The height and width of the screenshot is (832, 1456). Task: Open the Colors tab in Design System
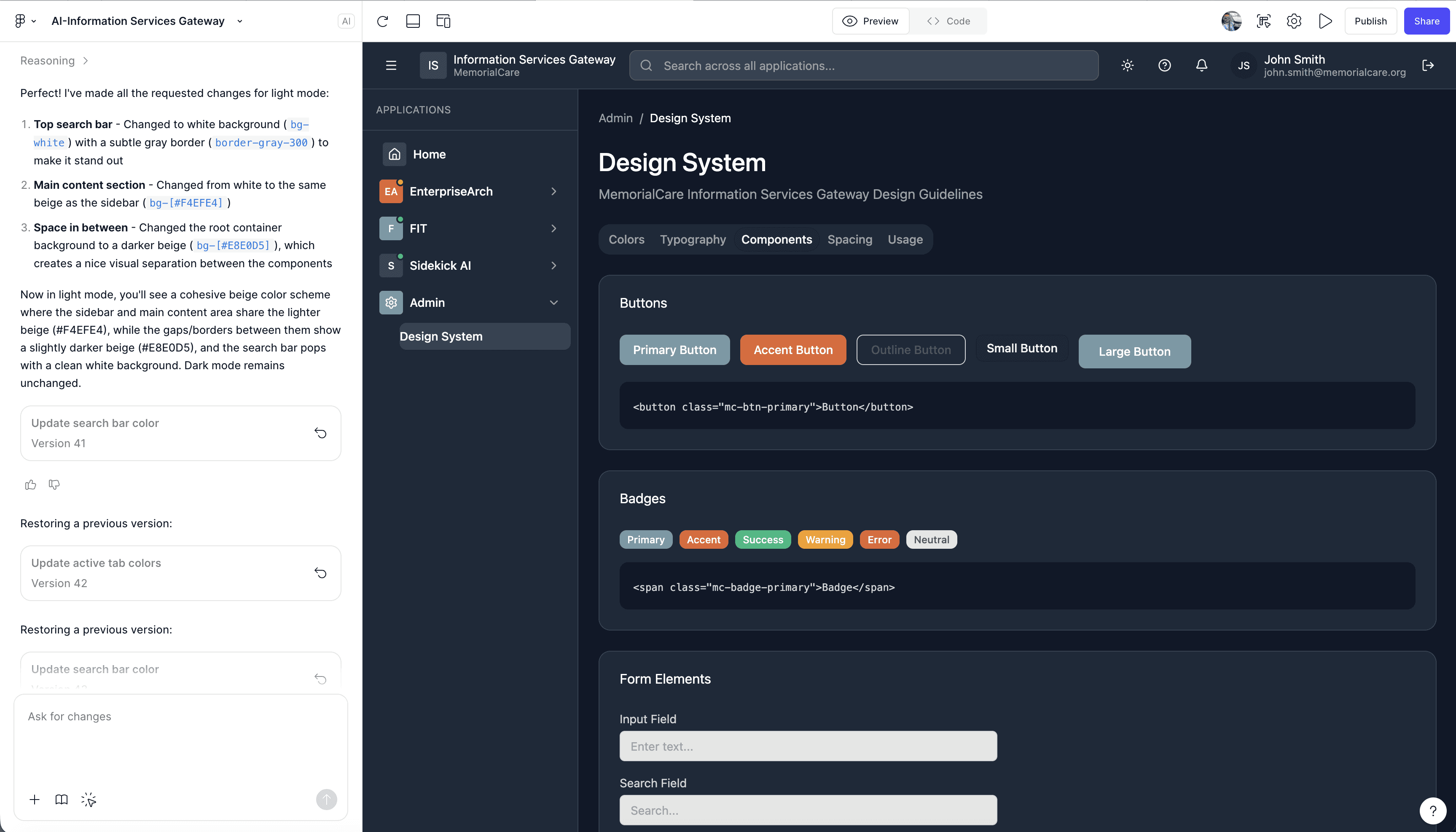[x=626, y=239]
